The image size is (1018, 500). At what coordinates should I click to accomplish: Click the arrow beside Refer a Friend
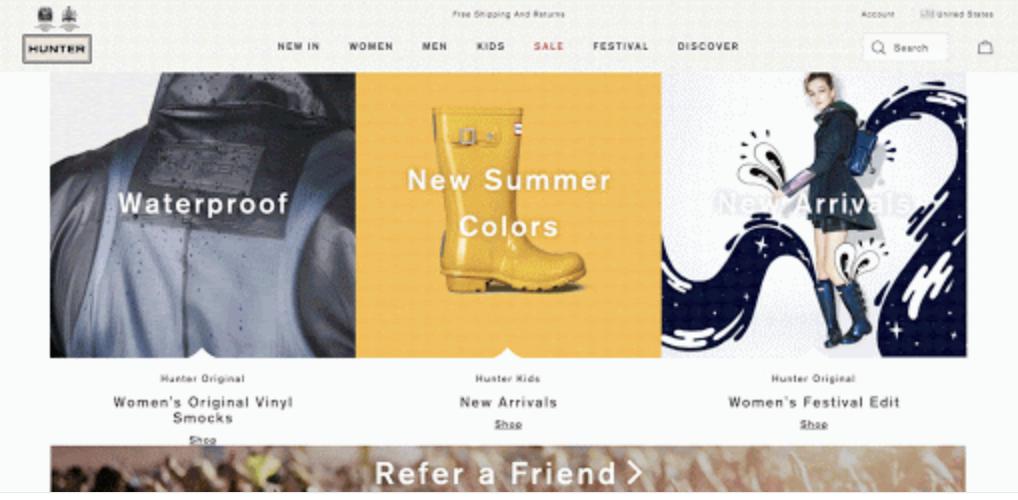(634, 472)
